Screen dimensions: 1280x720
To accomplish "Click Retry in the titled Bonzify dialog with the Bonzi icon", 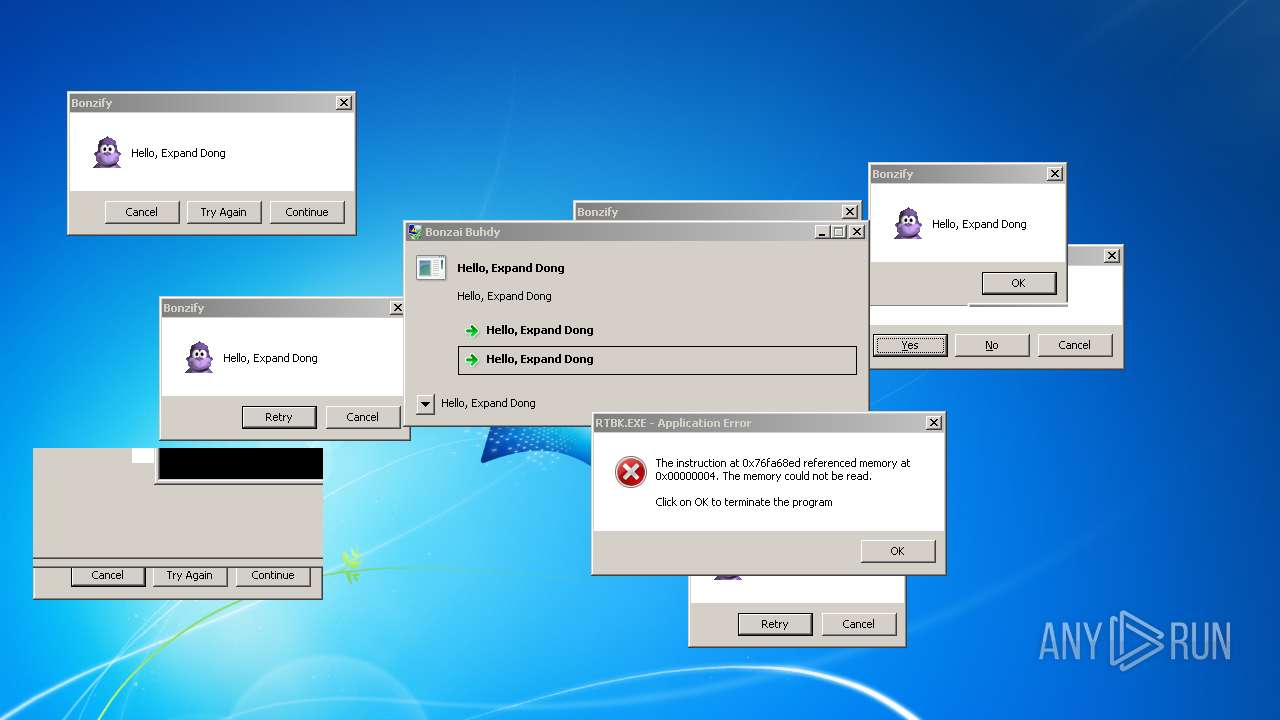I will click(279, 417).
